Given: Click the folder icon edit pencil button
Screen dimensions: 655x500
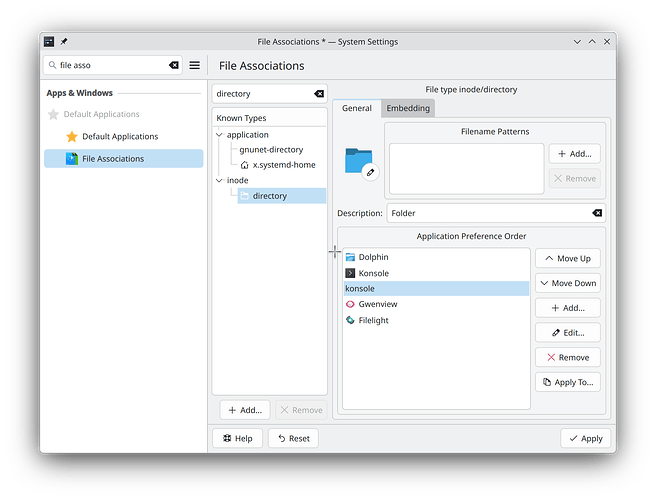Looking at the screenshot, I should tap(370, 173).
